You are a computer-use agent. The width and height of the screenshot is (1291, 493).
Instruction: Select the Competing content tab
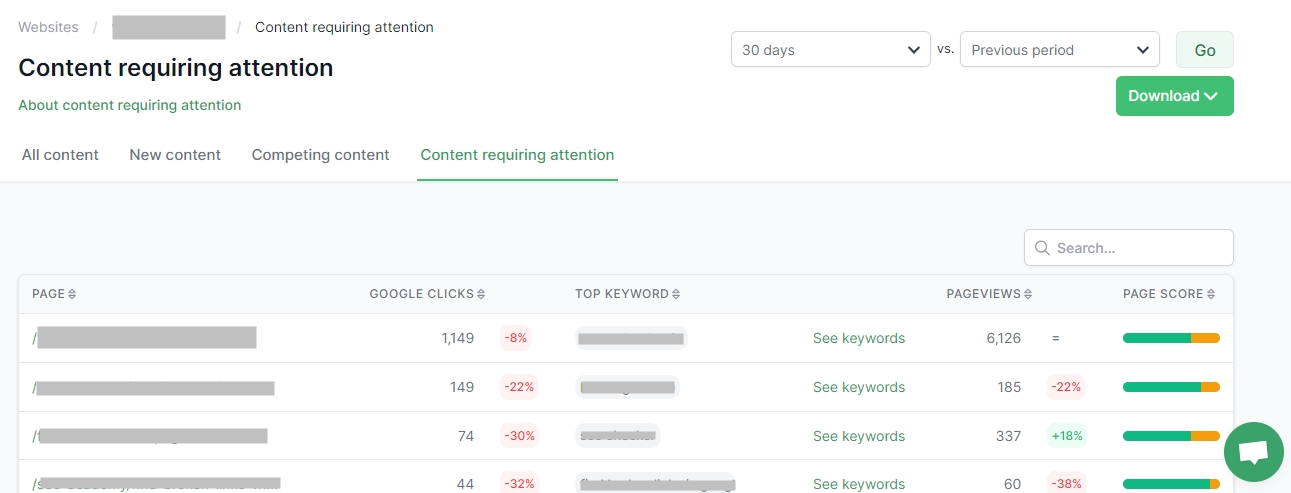(x=320, y=155)
